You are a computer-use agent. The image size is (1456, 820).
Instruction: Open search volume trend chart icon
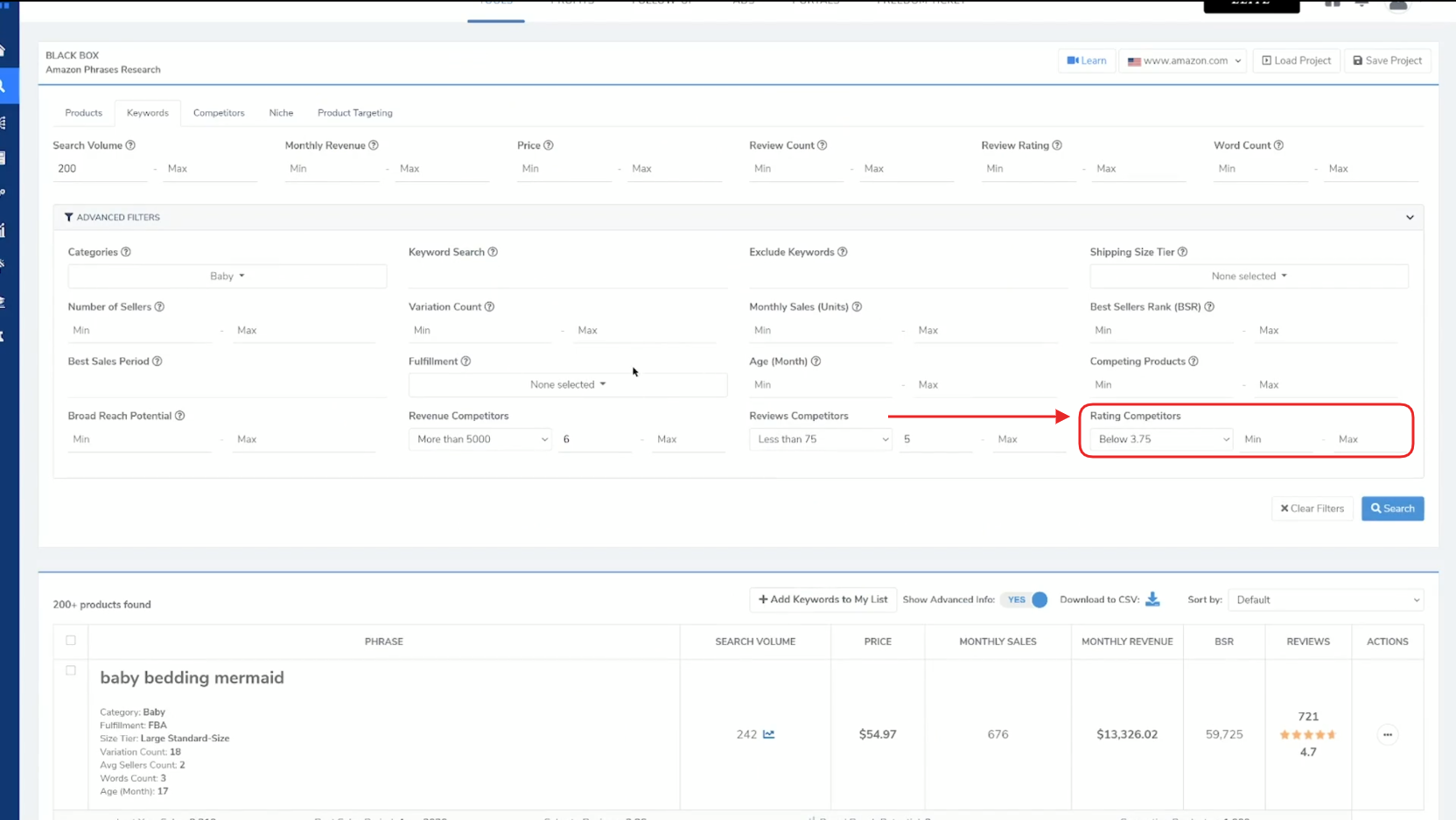pyautogui.click(x=768, y=734)
